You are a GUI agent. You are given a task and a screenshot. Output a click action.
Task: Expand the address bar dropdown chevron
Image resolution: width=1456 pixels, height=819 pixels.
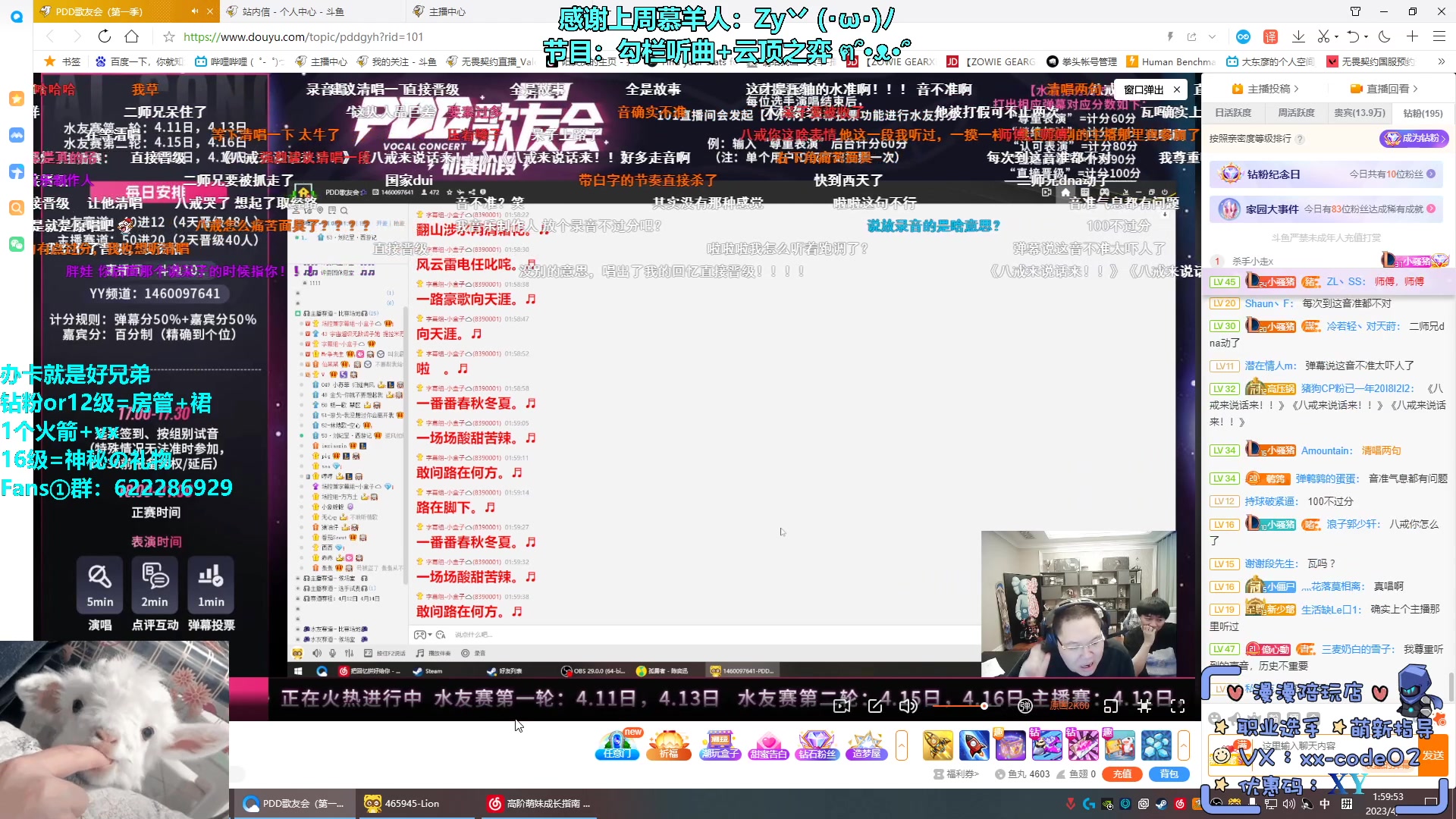click(x=1212, y=36)
